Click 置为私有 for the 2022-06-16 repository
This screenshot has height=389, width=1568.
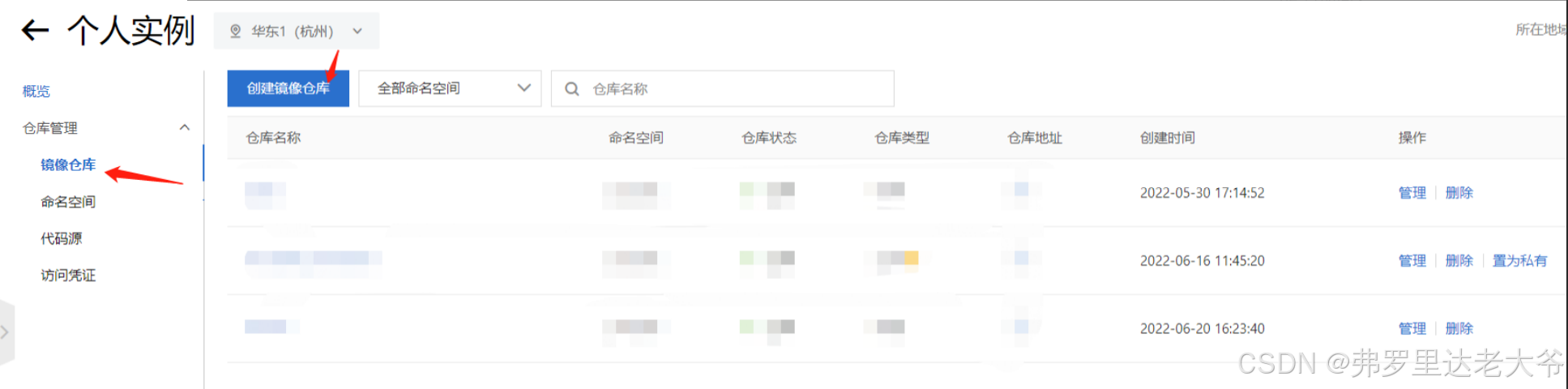[1519, 261]
